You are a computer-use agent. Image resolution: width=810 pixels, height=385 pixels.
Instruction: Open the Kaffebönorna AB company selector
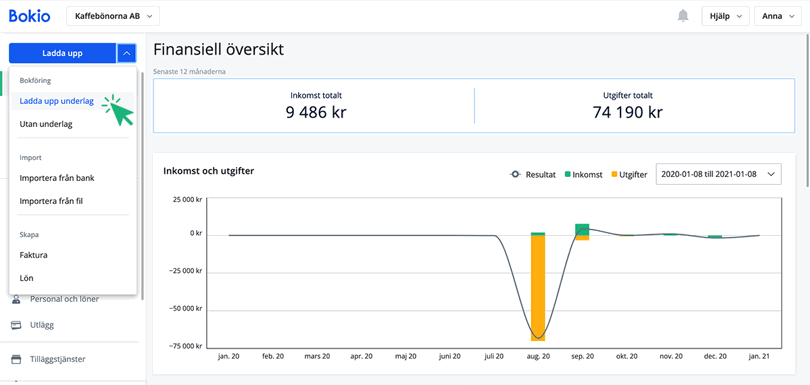[113, 16]
